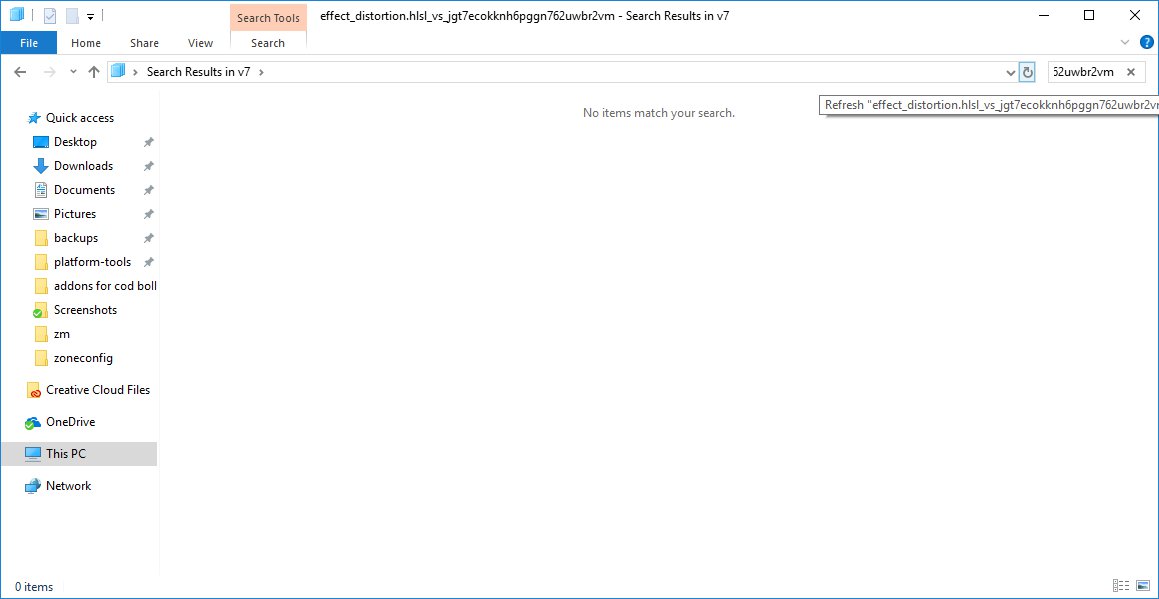This screenshot has height=599, width=1159.
Task: Click New folder icon in quick access toolbar
Action: tap(72, 16)
